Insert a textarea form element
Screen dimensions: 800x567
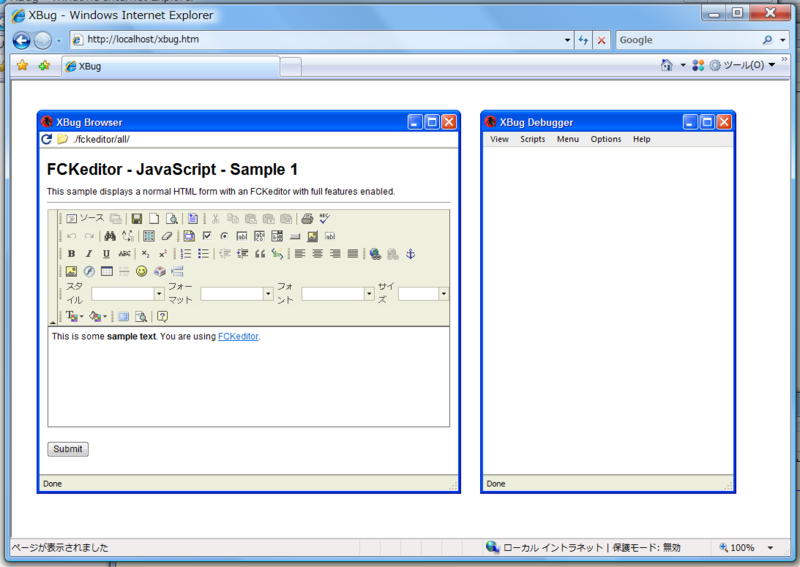click(259, 236)
